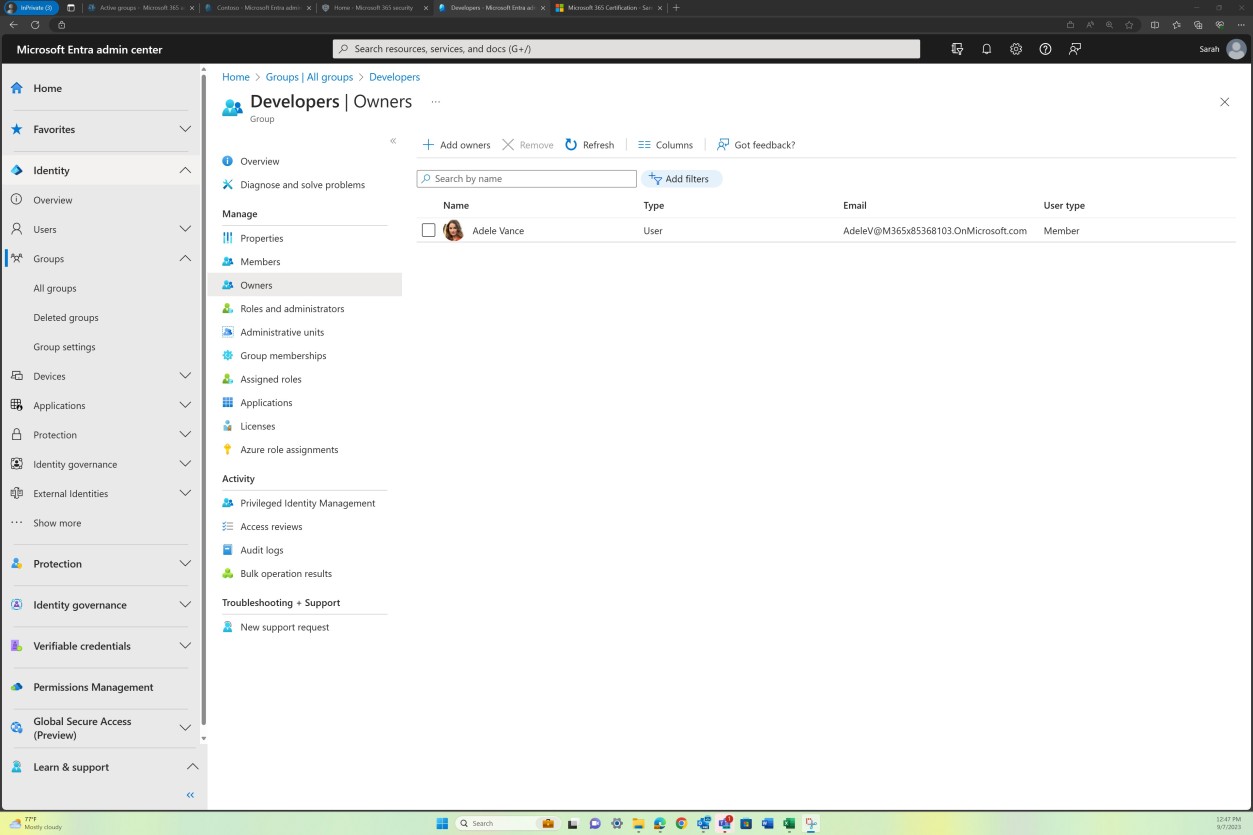Check the checkbox next to Adele Vance
Image resolution: width=1253 pixels, height=835 pixels.
pyautogui.click(x=428, y=230)
